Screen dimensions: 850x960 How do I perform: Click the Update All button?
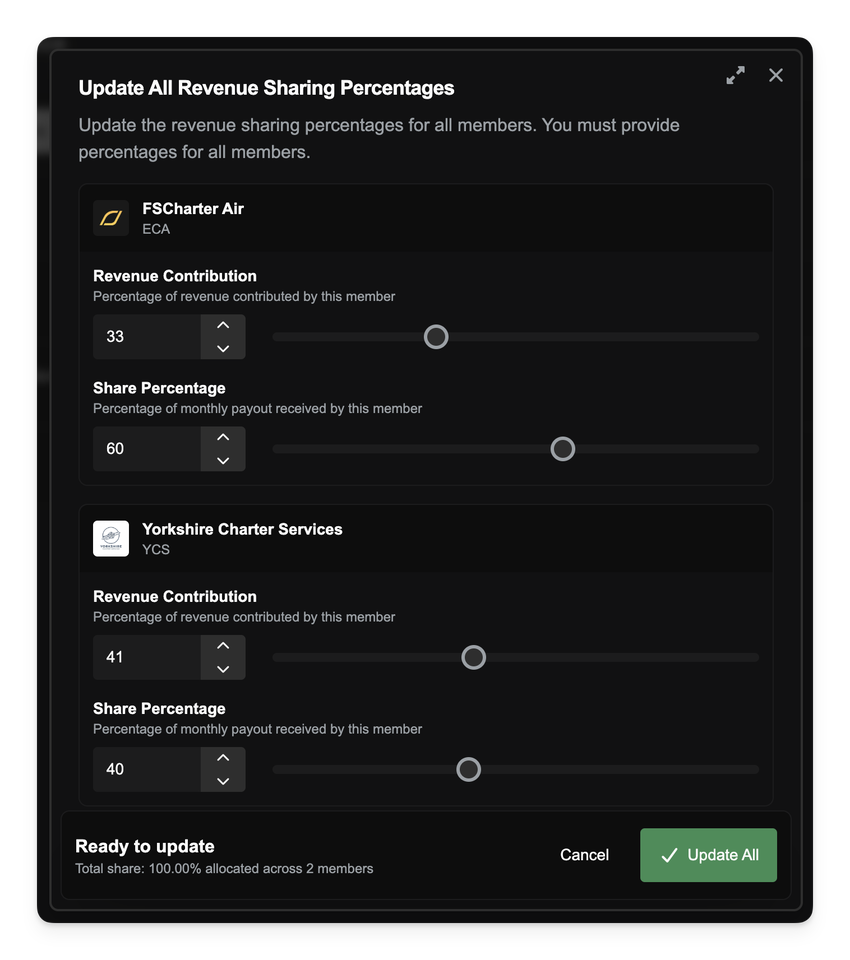coord(708,855)
